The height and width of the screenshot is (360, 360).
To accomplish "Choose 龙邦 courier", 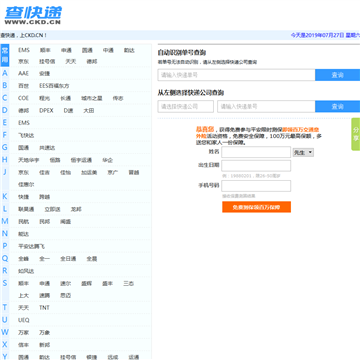I will [x=76, y=209].
